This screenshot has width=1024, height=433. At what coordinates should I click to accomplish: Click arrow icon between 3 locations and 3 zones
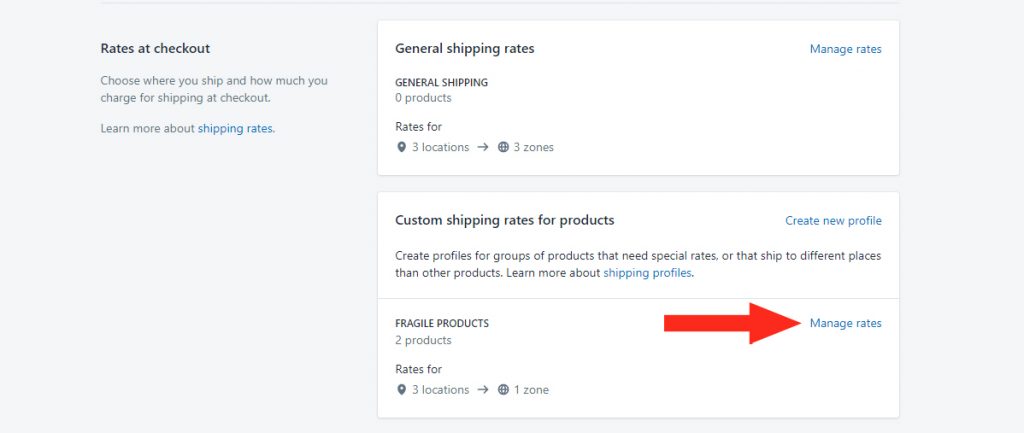coord(483,148)
